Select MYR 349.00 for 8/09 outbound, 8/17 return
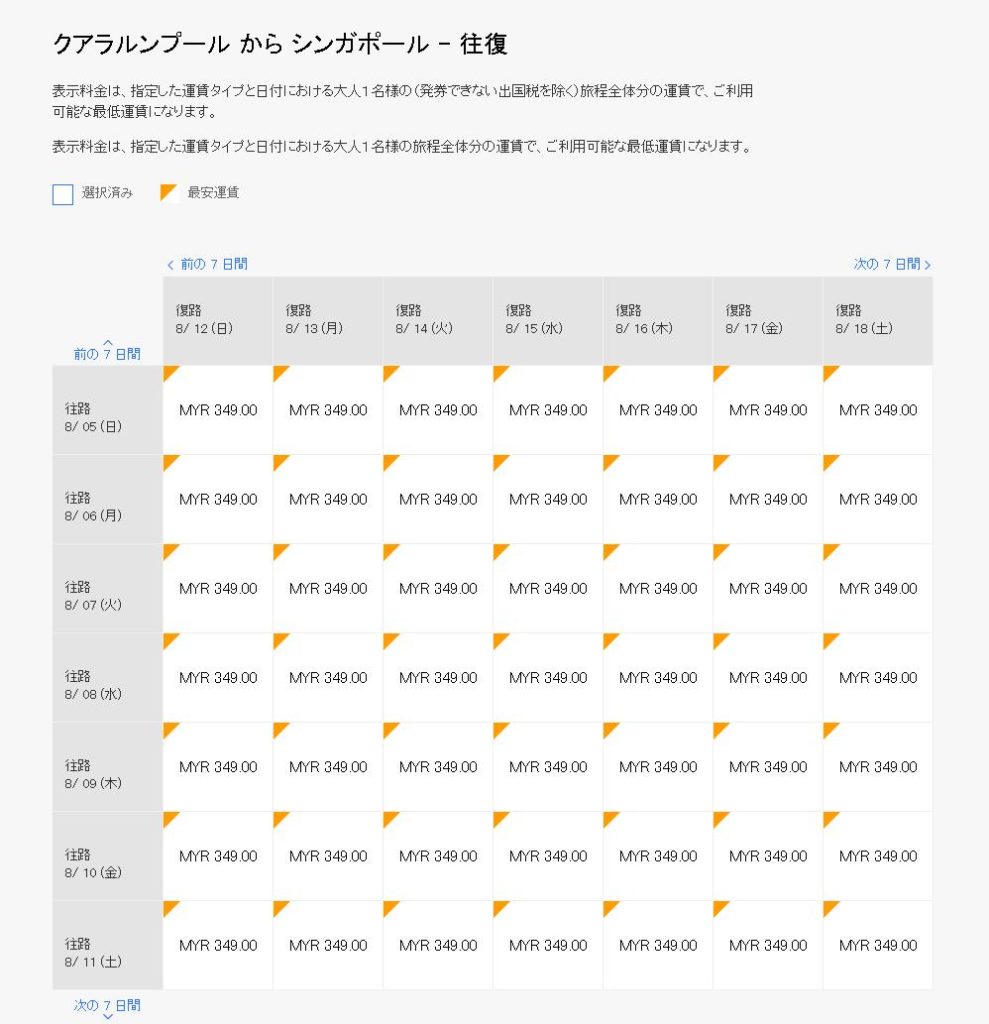989x1024 pixels. 768,767
